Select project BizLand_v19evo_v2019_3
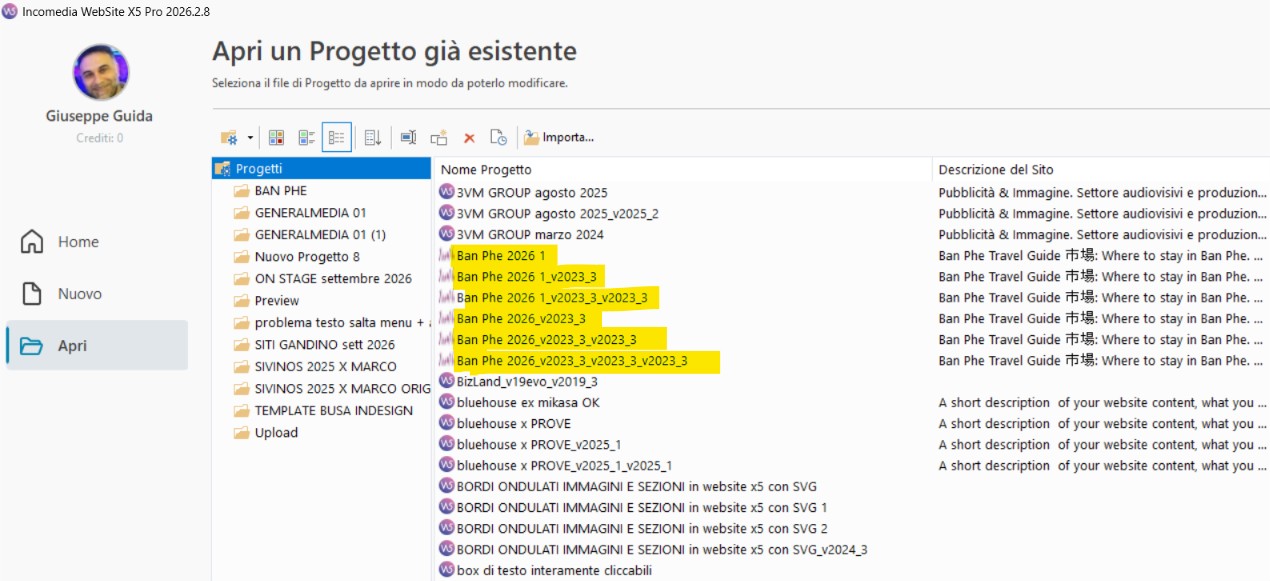 527,381
